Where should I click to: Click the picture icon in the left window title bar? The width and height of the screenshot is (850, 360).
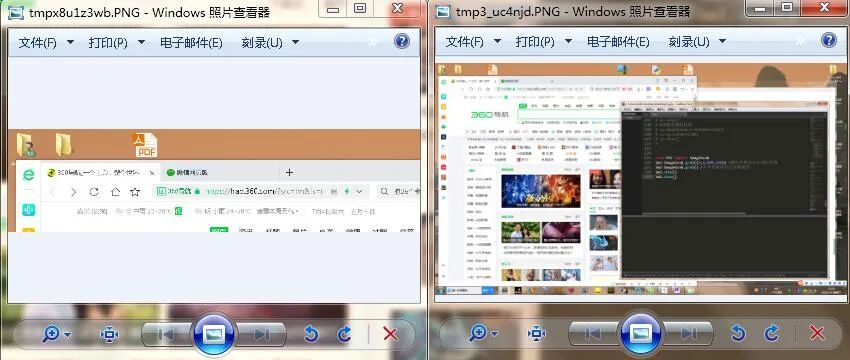(x=16, y=12)
